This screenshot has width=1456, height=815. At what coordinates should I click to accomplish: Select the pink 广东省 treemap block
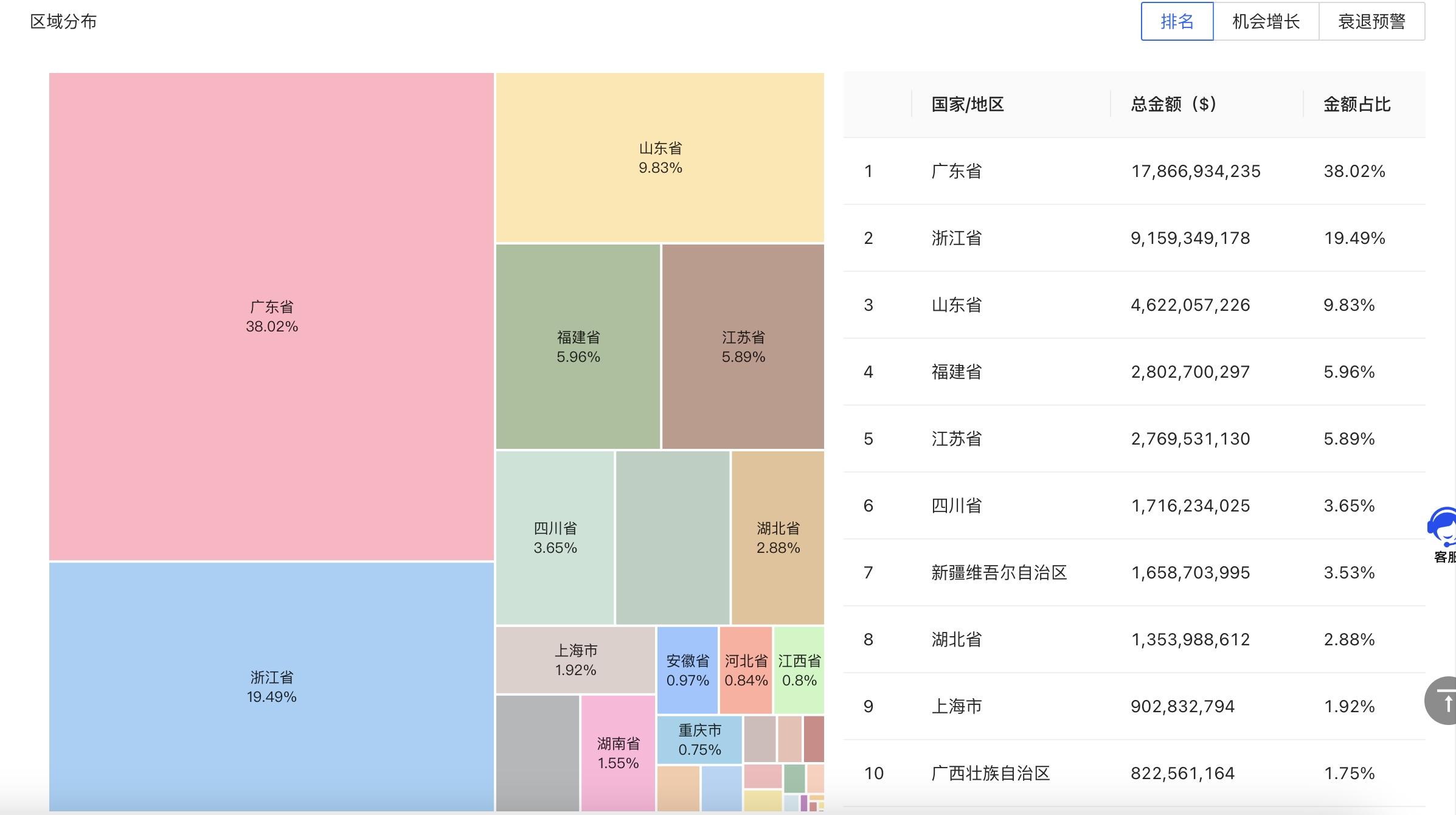[x=271, y=316]
